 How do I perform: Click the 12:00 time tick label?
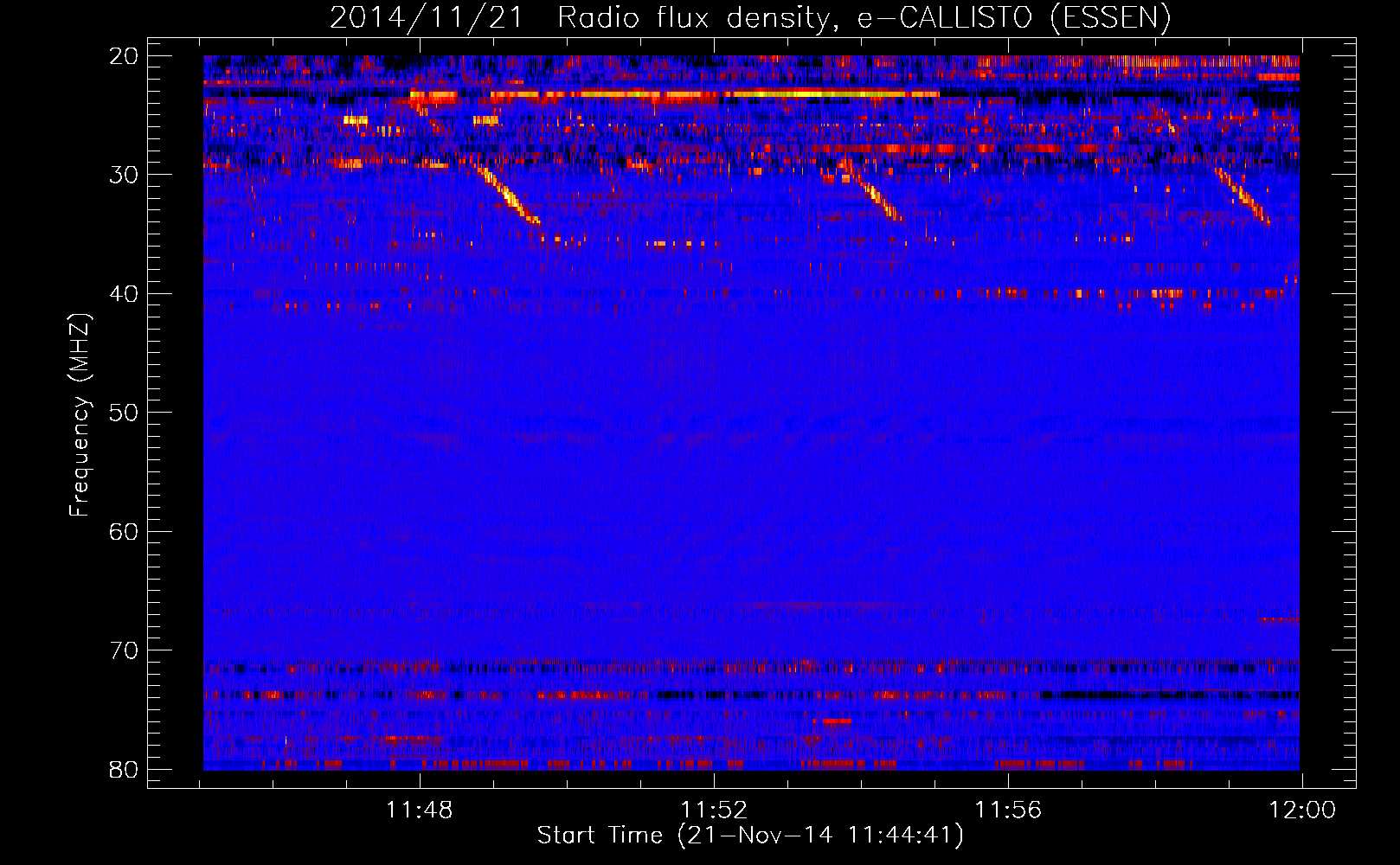click(1302, 811)
